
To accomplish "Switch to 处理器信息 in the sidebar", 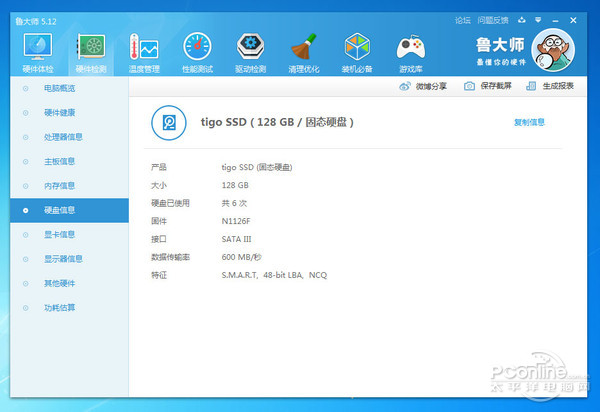I will tap(64, 137).
